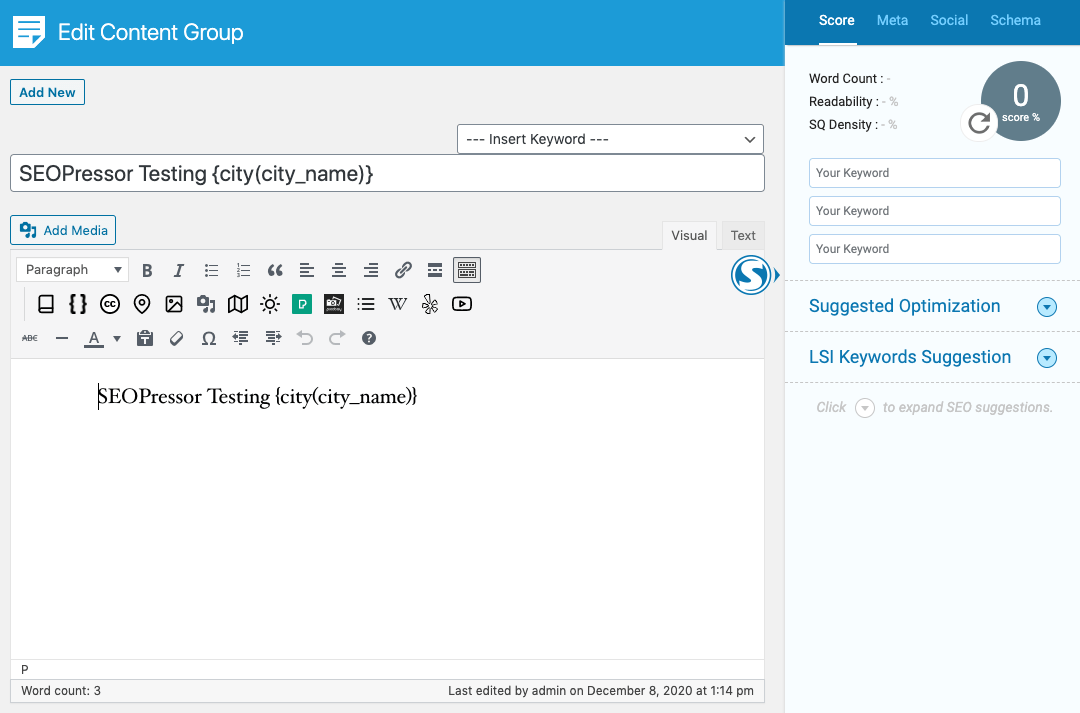1080x713 pixels.
Task: Click the Add Media button
Action: tap(63, 230)
